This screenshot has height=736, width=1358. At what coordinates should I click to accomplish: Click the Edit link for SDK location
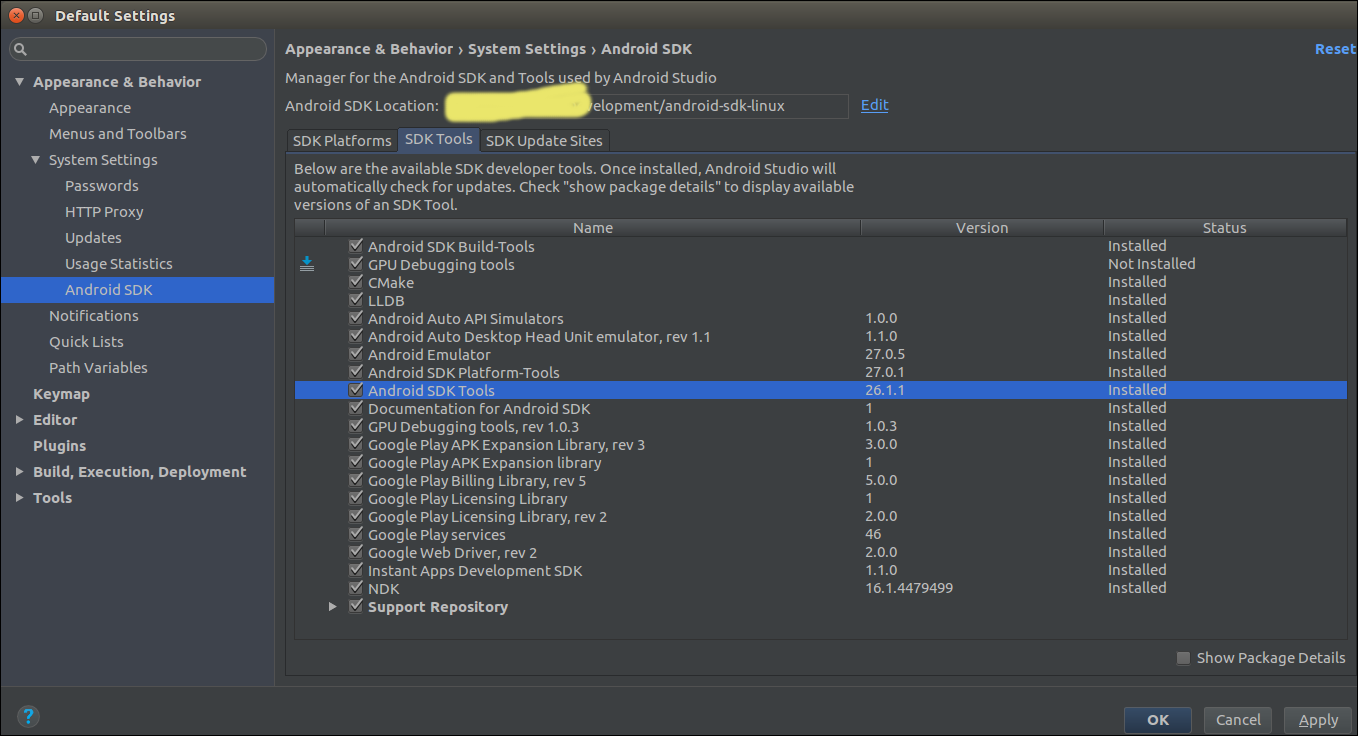[x=874, y=105]
